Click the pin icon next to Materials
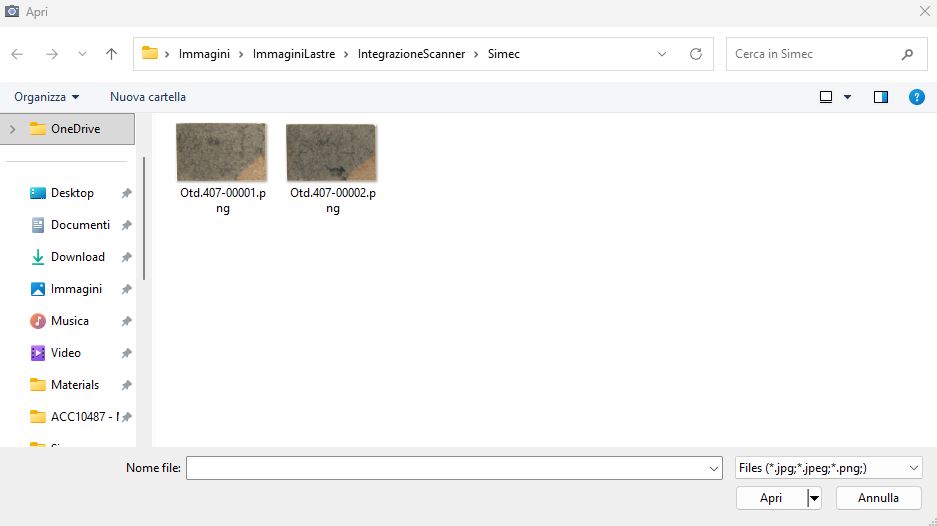The width and height of the screenshot is (937, 526). click(x=126, y=385)
